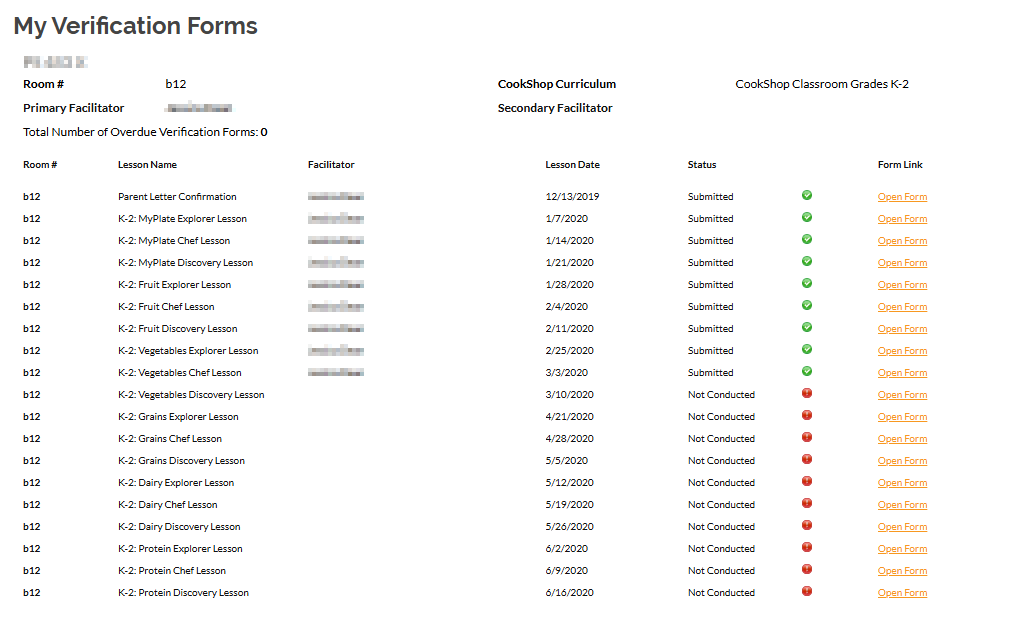Click red status icon for Protein Discovery Lesson
This screenshot has width=1017, height=624.
[x=807, y=592]
